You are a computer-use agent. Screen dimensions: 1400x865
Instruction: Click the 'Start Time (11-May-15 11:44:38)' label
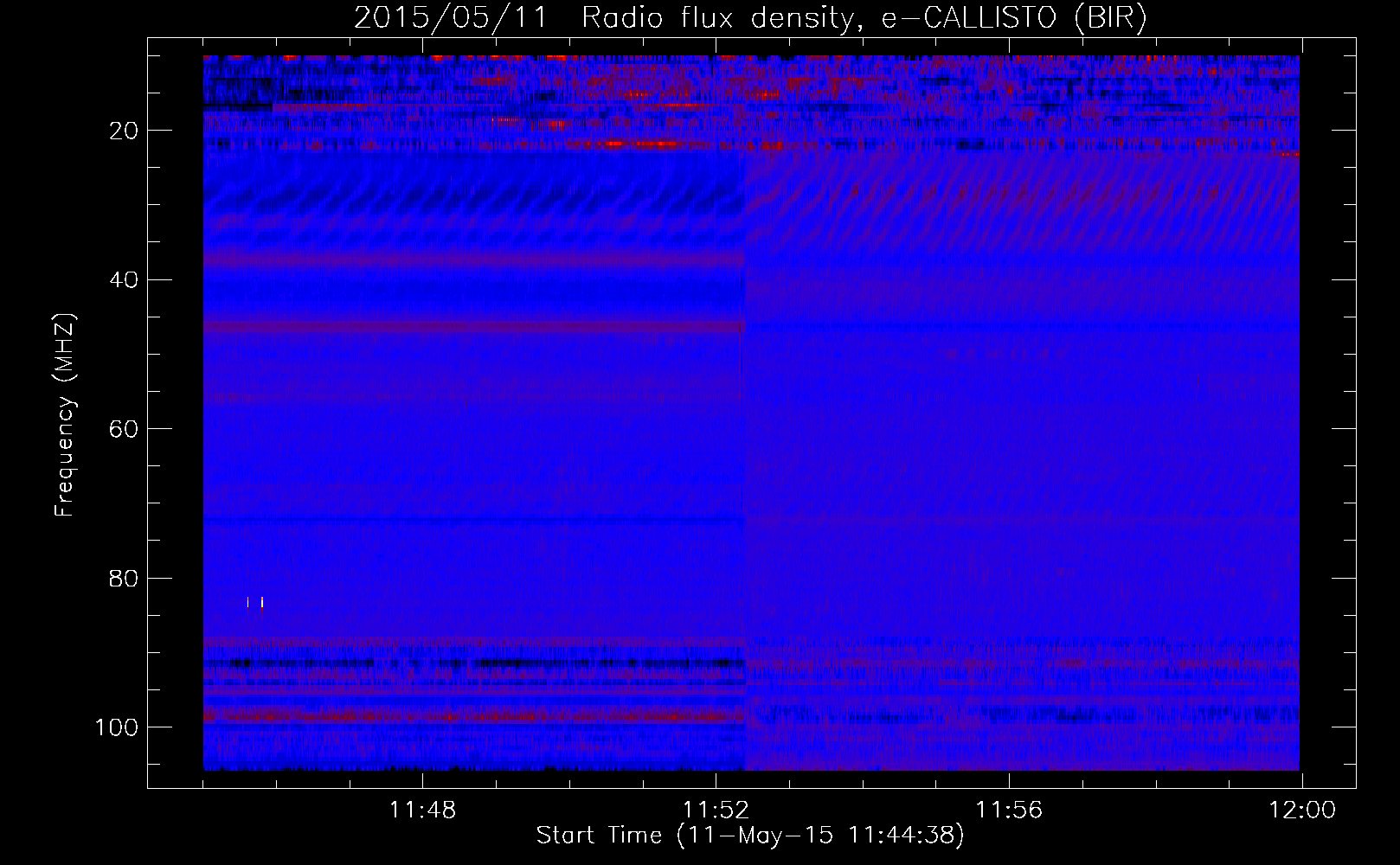[750, 836]
